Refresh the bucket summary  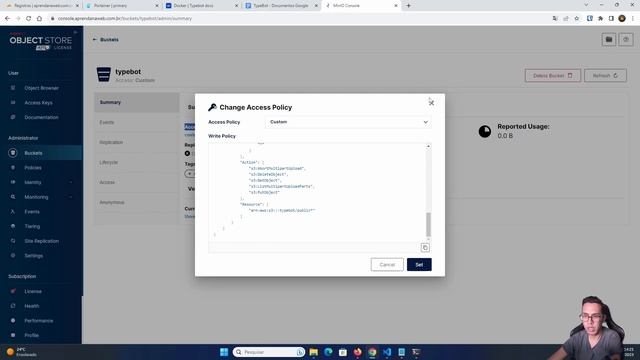605,76
